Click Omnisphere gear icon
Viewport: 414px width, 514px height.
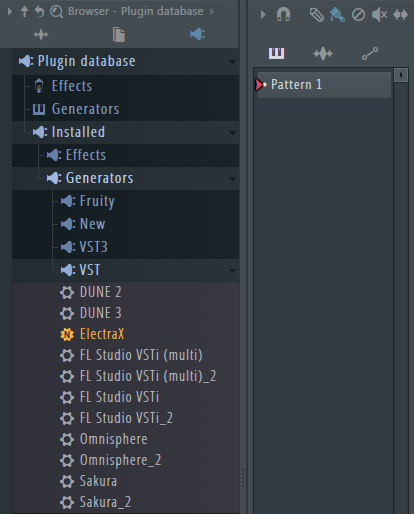click(x=67, y=440)
